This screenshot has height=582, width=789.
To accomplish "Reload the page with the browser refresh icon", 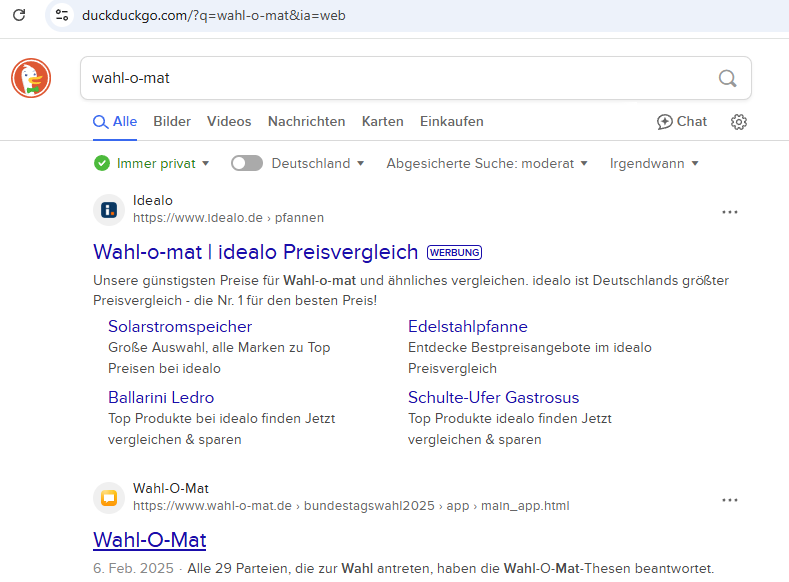I will [x=19, y=15].
